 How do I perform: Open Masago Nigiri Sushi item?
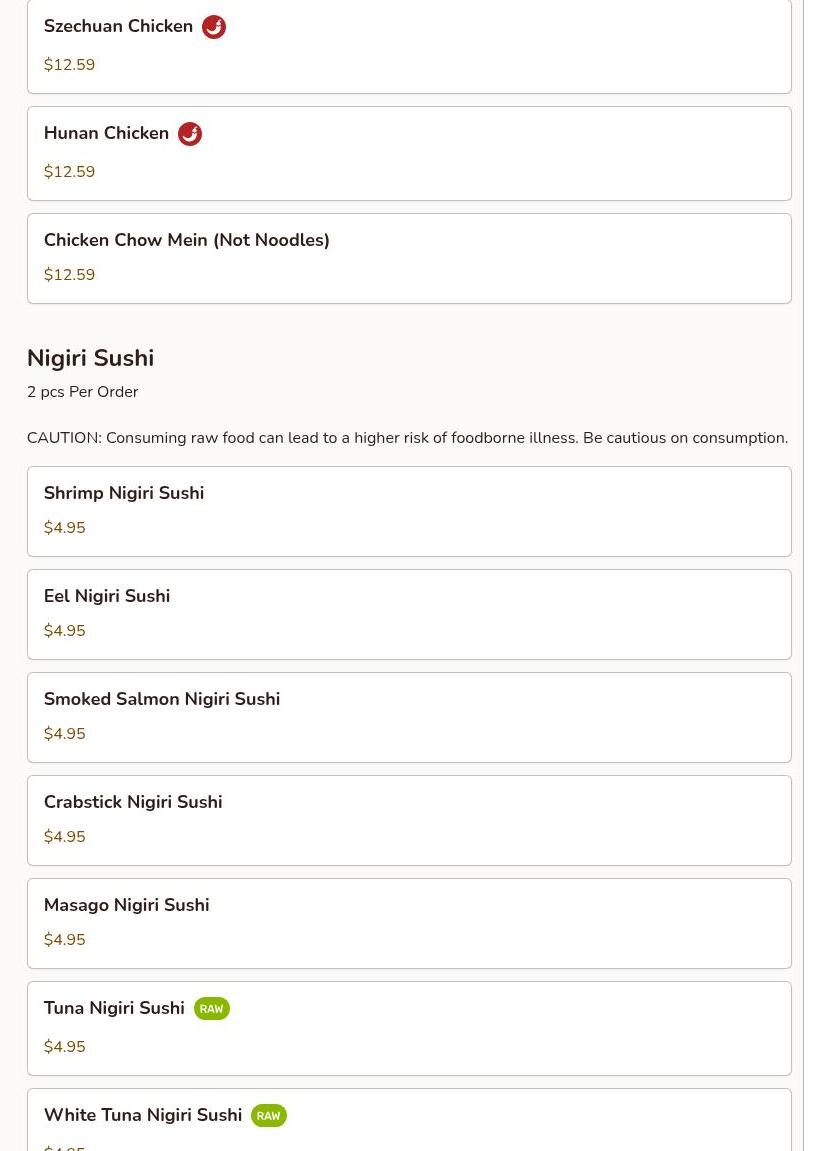point(126,905)
